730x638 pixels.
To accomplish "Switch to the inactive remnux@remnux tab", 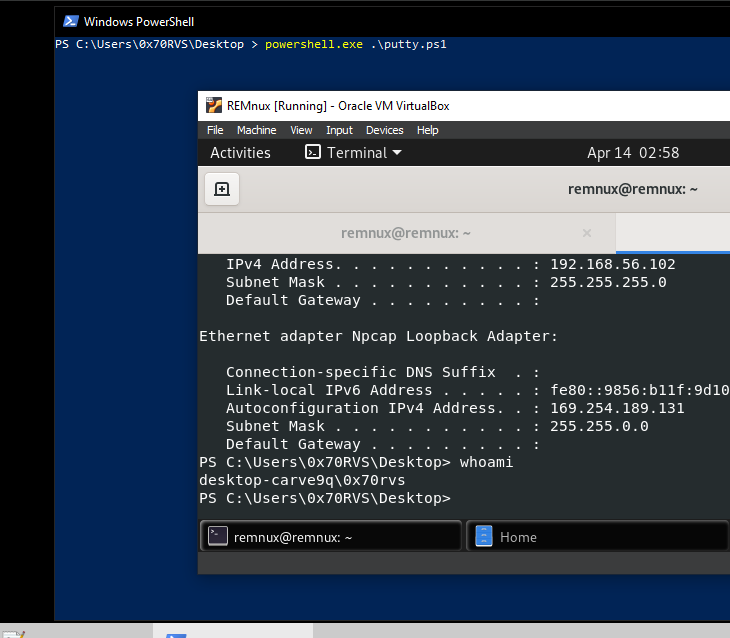I will (406, 233).
